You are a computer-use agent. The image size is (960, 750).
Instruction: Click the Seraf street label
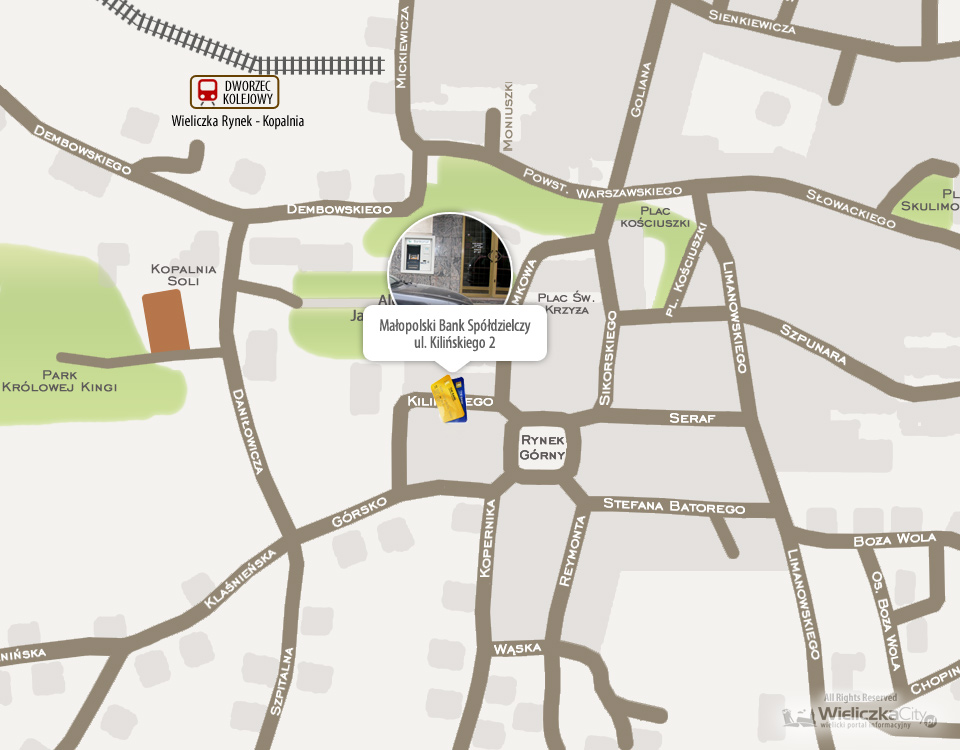(x=692, y=418)
